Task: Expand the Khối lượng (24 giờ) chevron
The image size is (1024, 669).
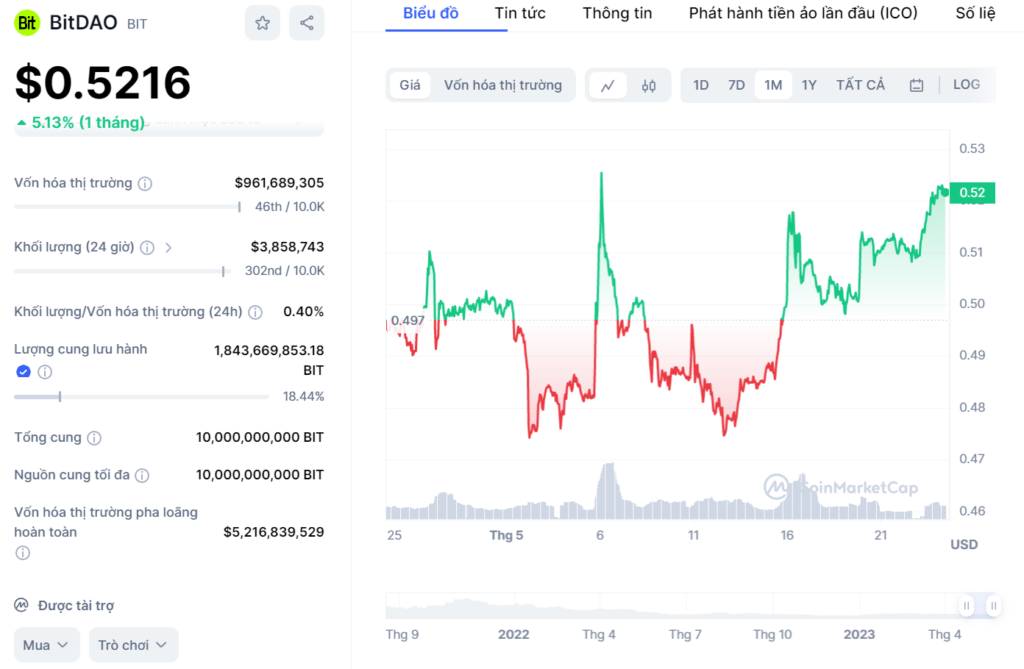Action: click(168, 247)
